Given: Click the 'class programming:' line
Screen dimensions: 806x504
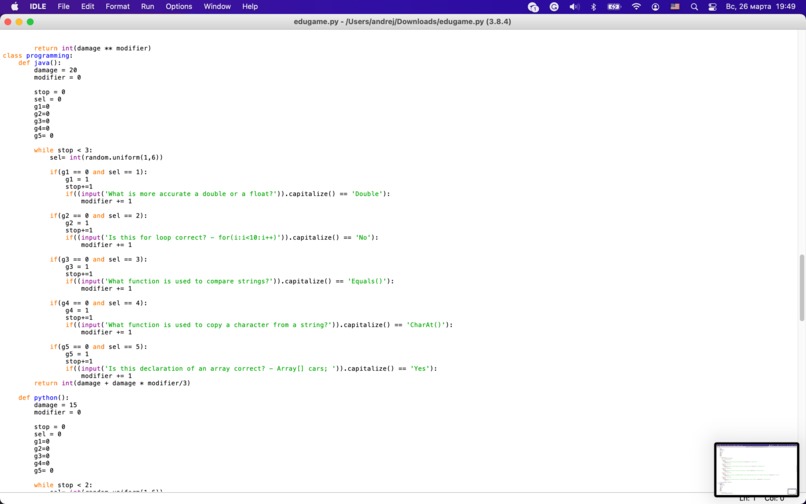Looking at the screenshot, I should 38,56.
